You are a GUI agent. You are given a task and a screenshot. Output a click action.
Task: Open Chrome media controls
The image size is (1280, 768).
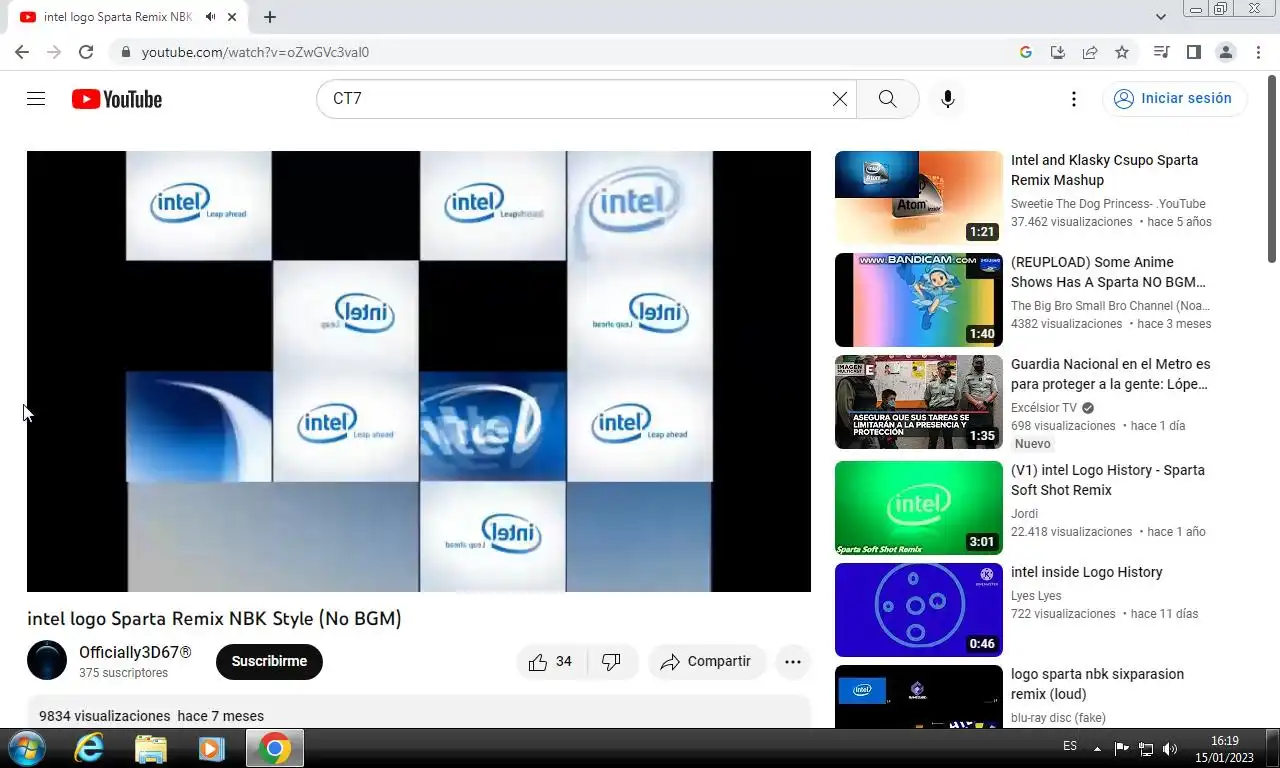point(1161,52)
